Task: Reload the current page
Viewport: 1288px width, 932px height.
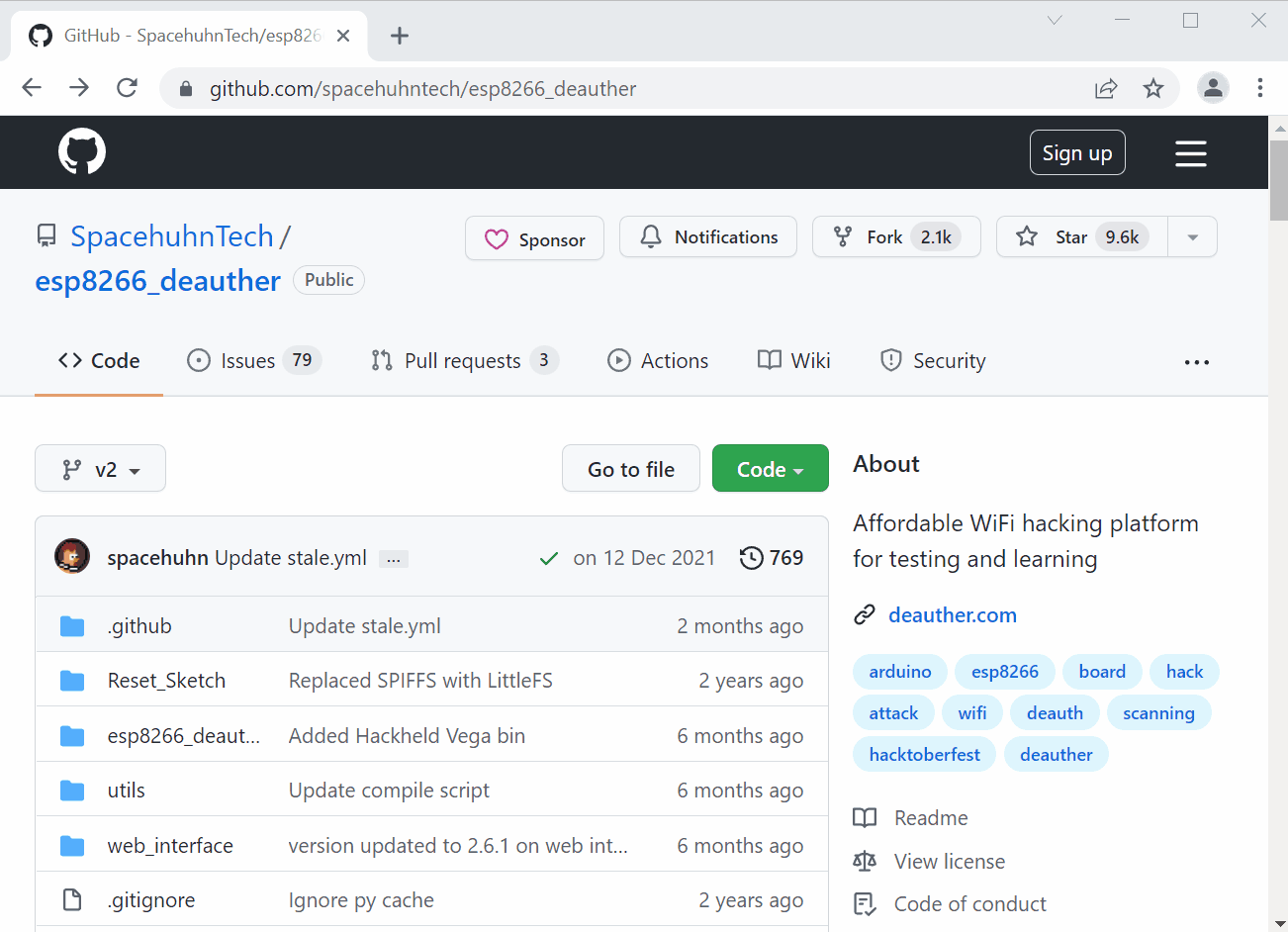Action: click(127, 88)
